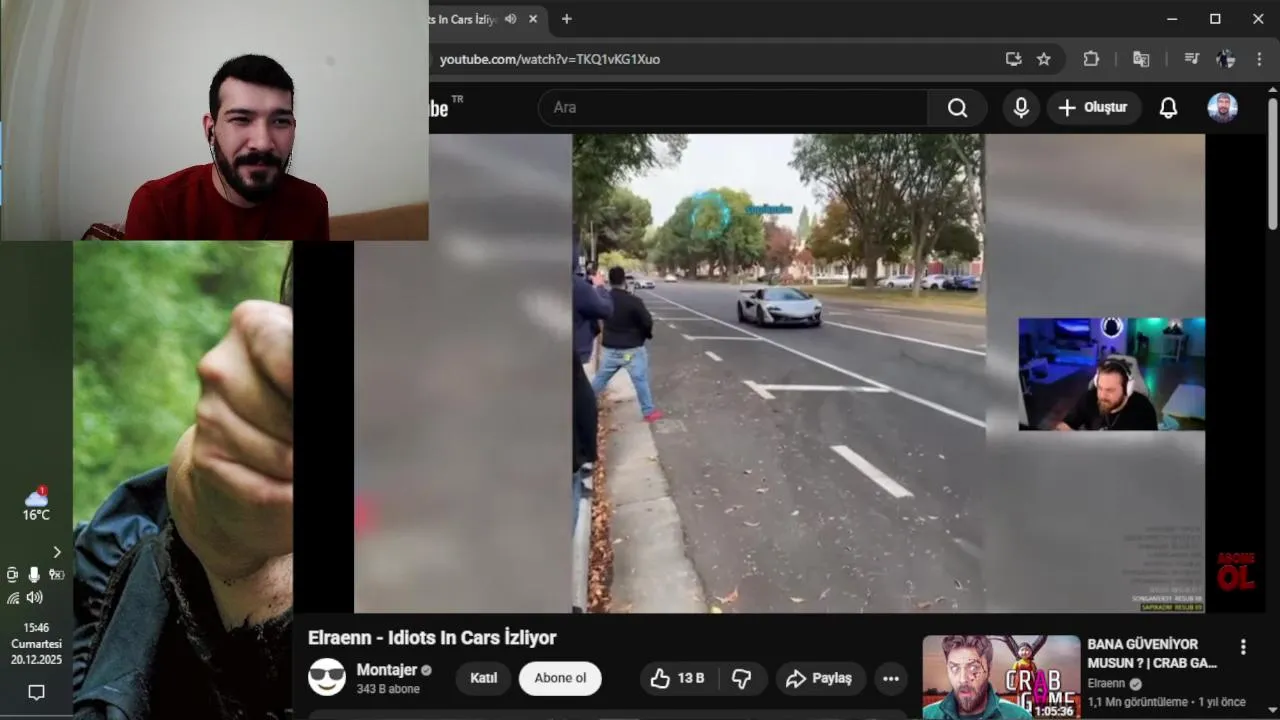Click the address bar URL
This screenshot has height=720, width=1280.
[550, 59]
